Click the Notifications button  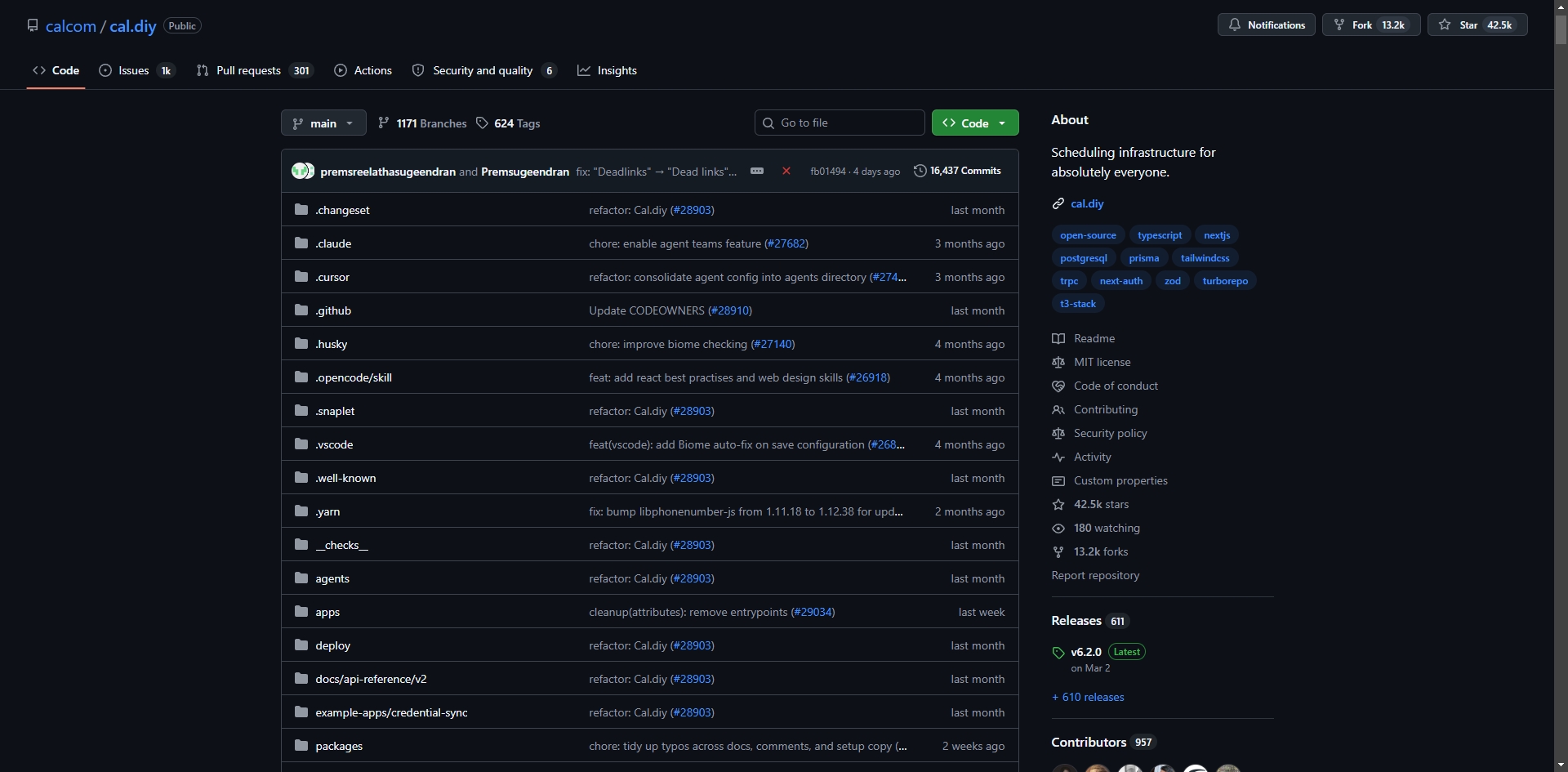point(1267,25)
